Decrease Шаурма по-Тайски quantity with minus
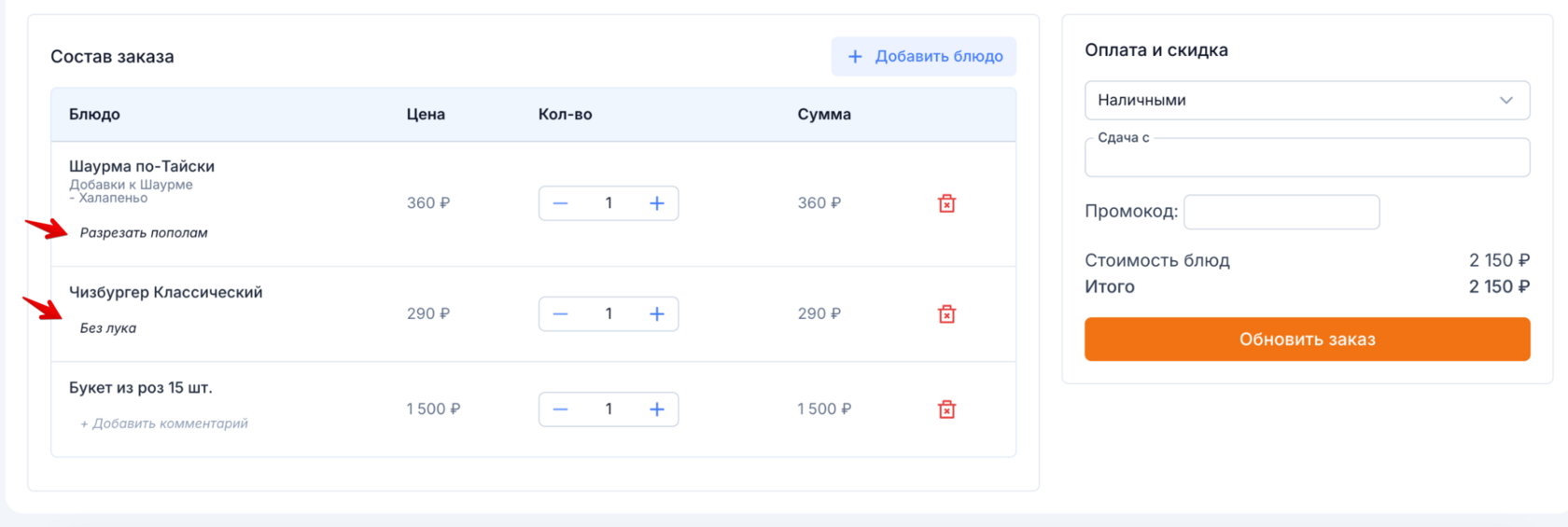This screenshot has height=527, width=1568. pos(560,203)
